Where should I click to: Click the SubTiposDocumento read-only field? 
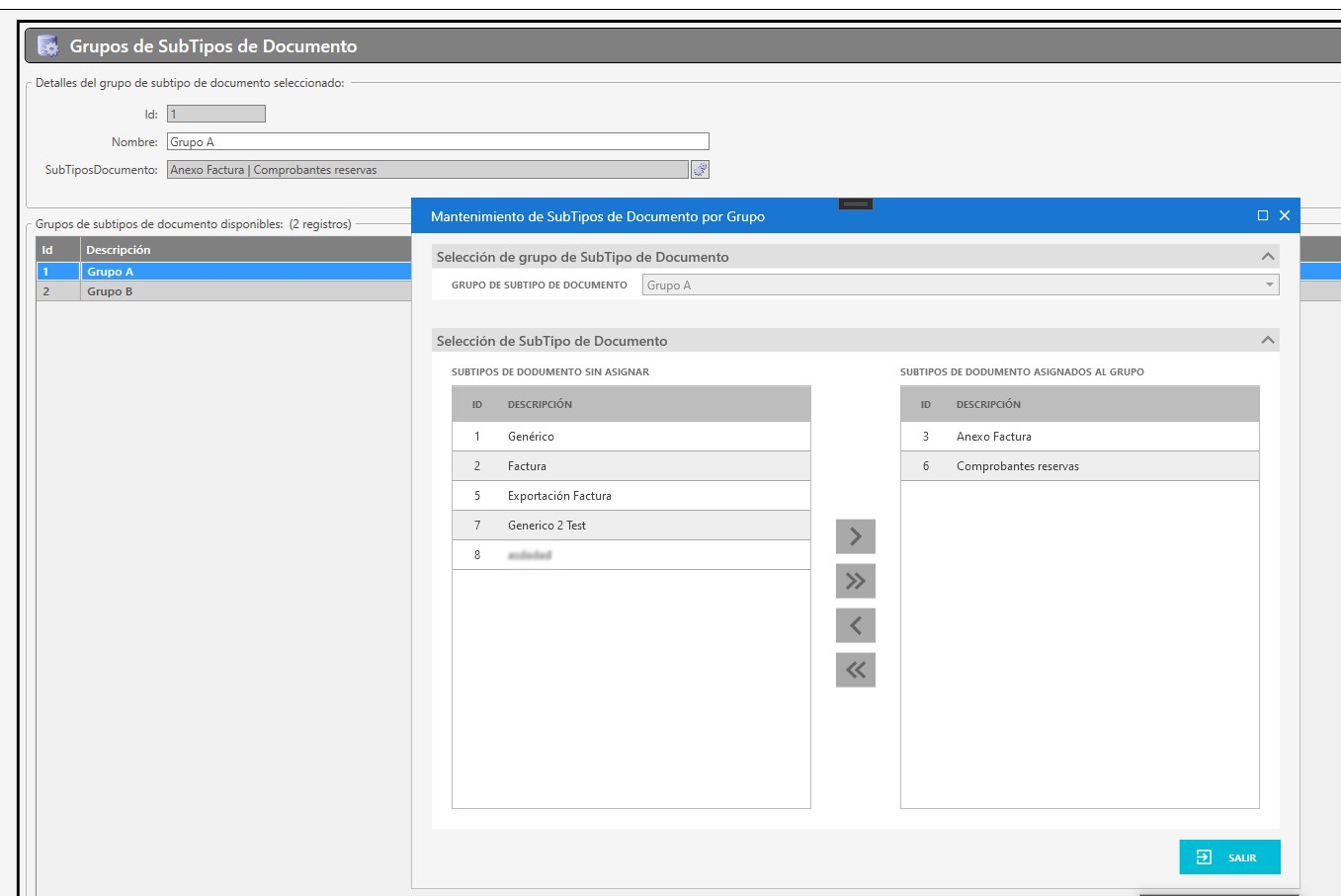428,170
